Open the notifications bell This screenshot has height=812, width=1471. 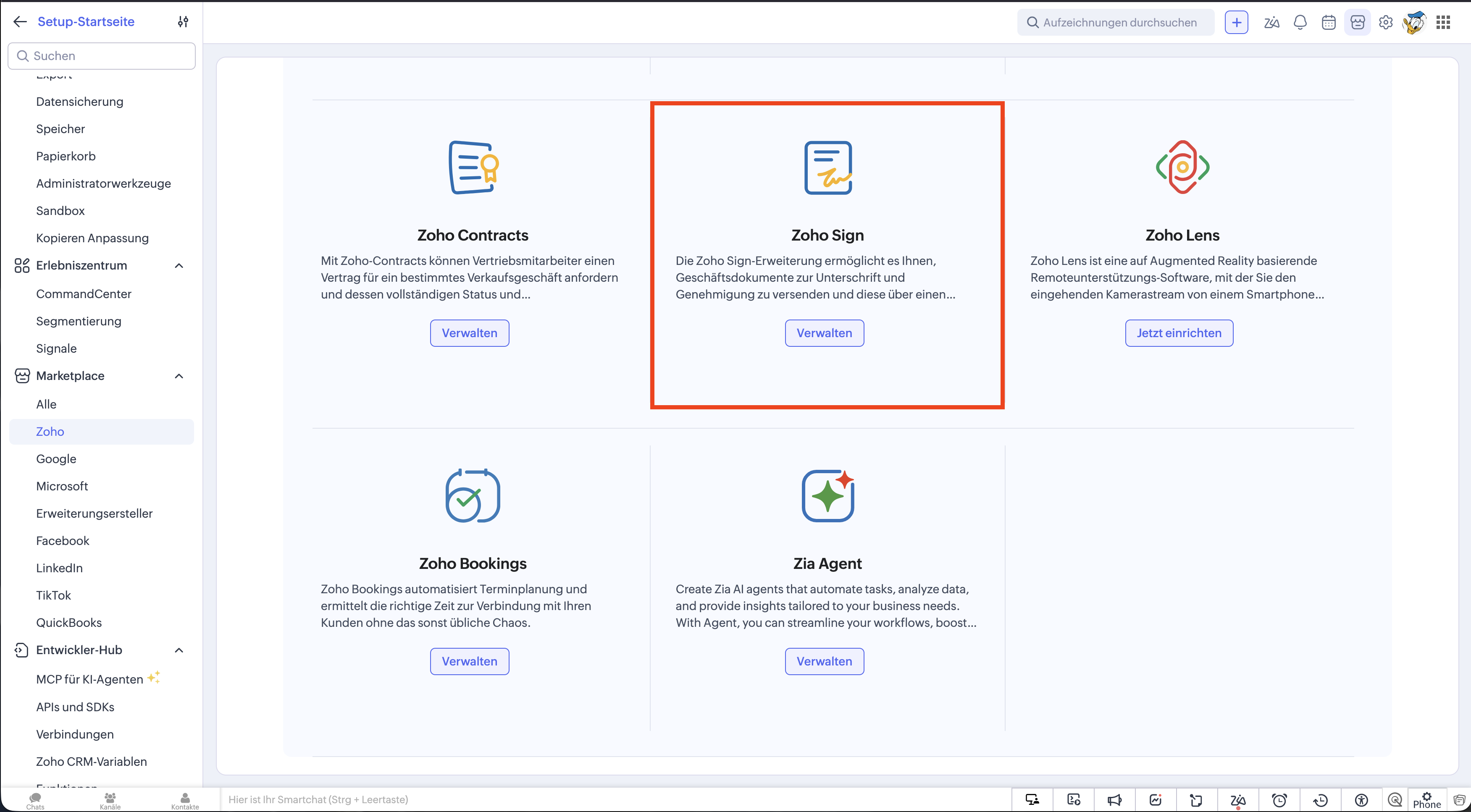[1300, 22]
